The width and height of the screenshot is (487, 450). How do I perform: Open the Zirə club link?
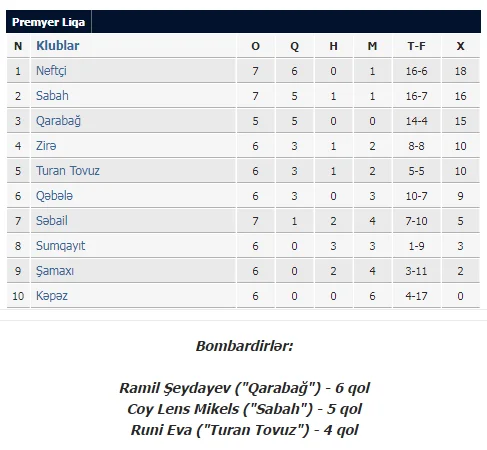click(46, 146)
